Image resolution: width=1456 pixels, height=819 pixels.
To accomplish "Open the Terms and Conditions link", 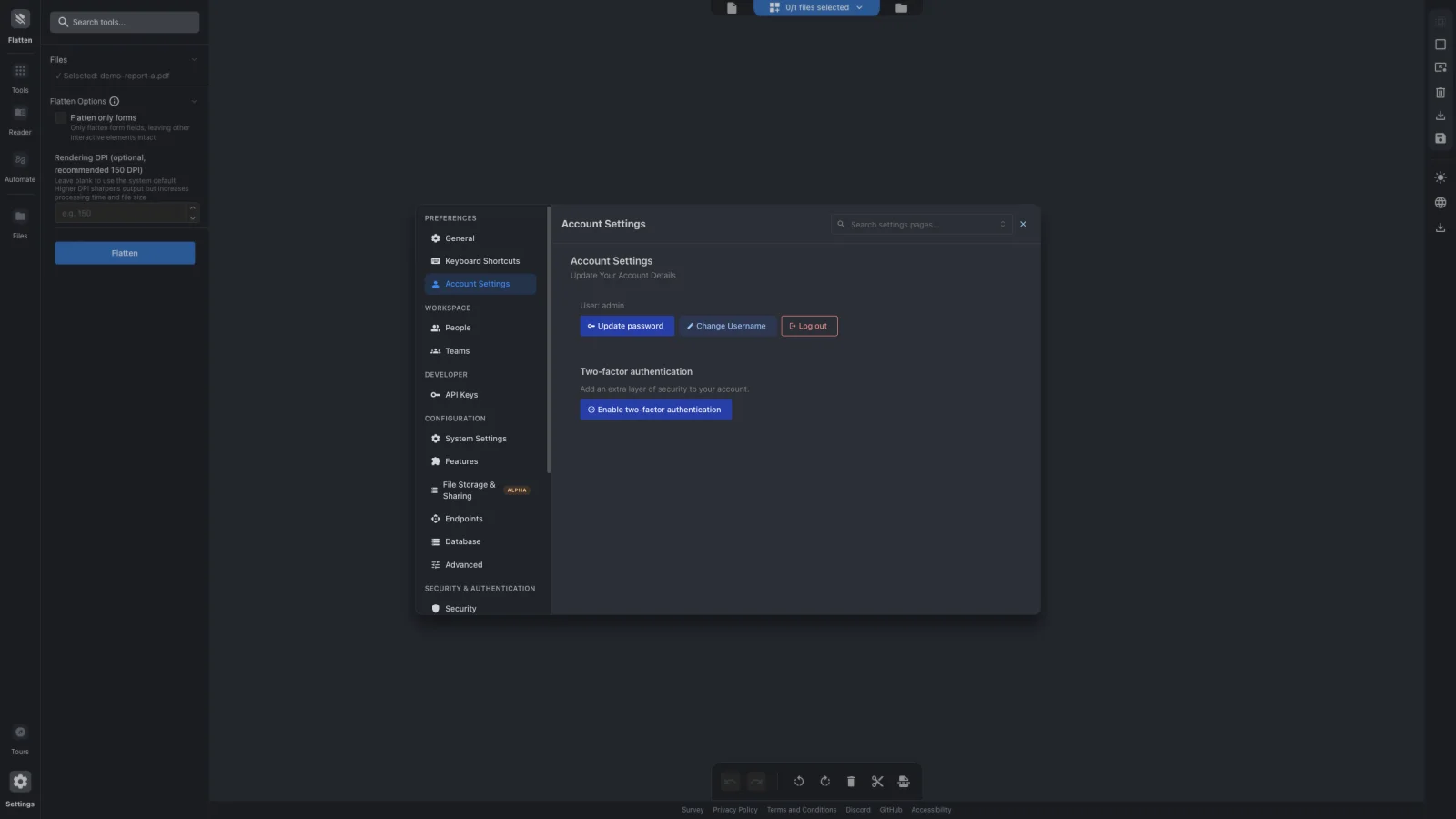I will point(802,810).
